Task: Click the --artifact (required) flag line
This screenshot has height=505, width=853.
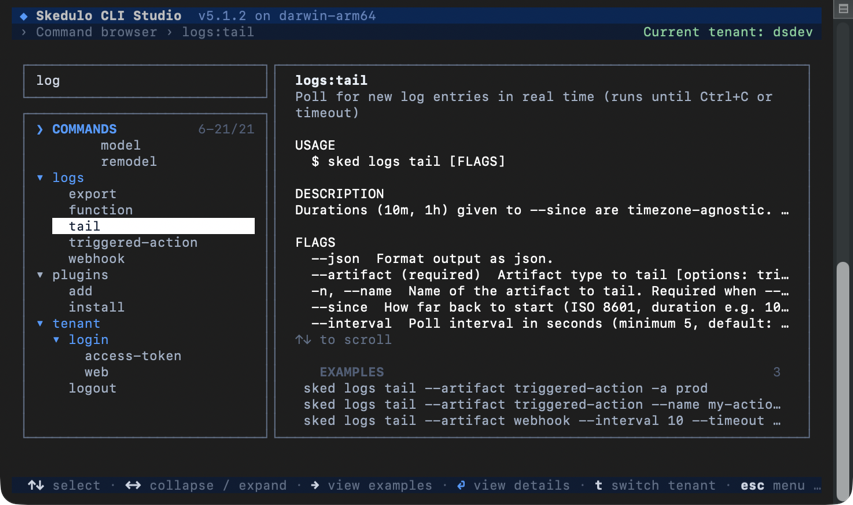Action: pos(550,275)
